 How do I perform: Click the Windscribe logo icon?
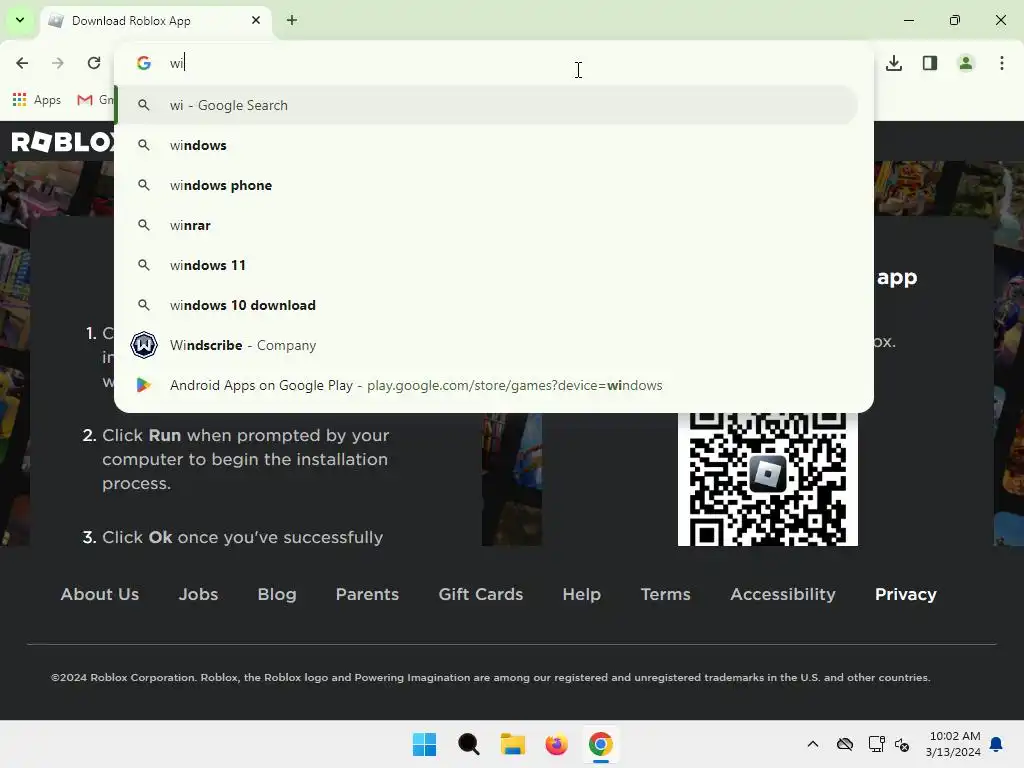144,345
